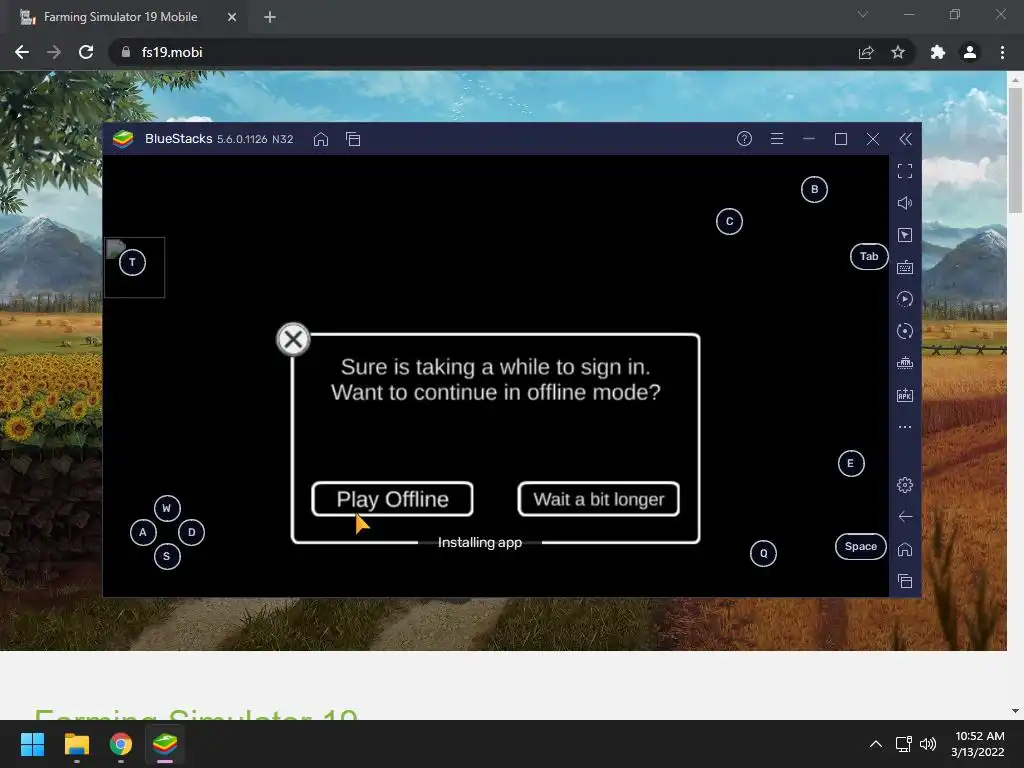This screenshot has height=768, width=1024.
Task: Open the memory trim icon
Action: (x=904, y=363)
